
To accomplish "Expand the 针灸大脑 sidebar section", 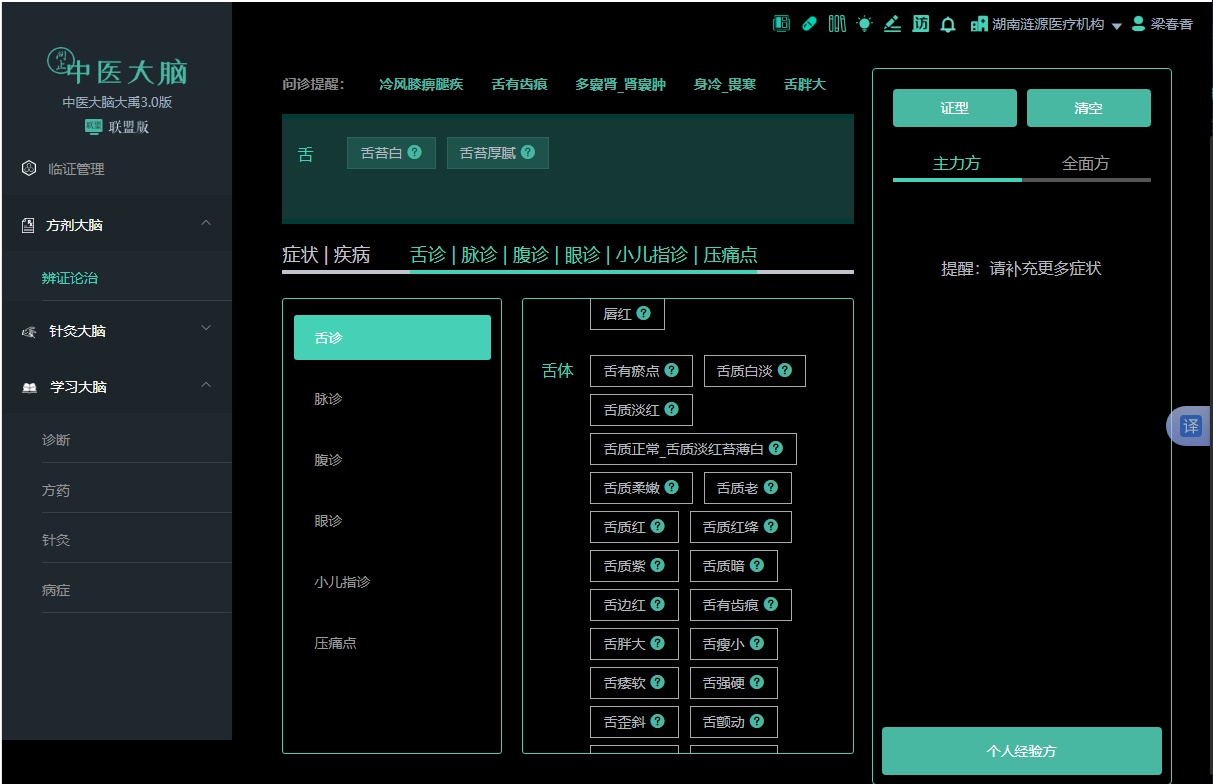I will (206, 328).
